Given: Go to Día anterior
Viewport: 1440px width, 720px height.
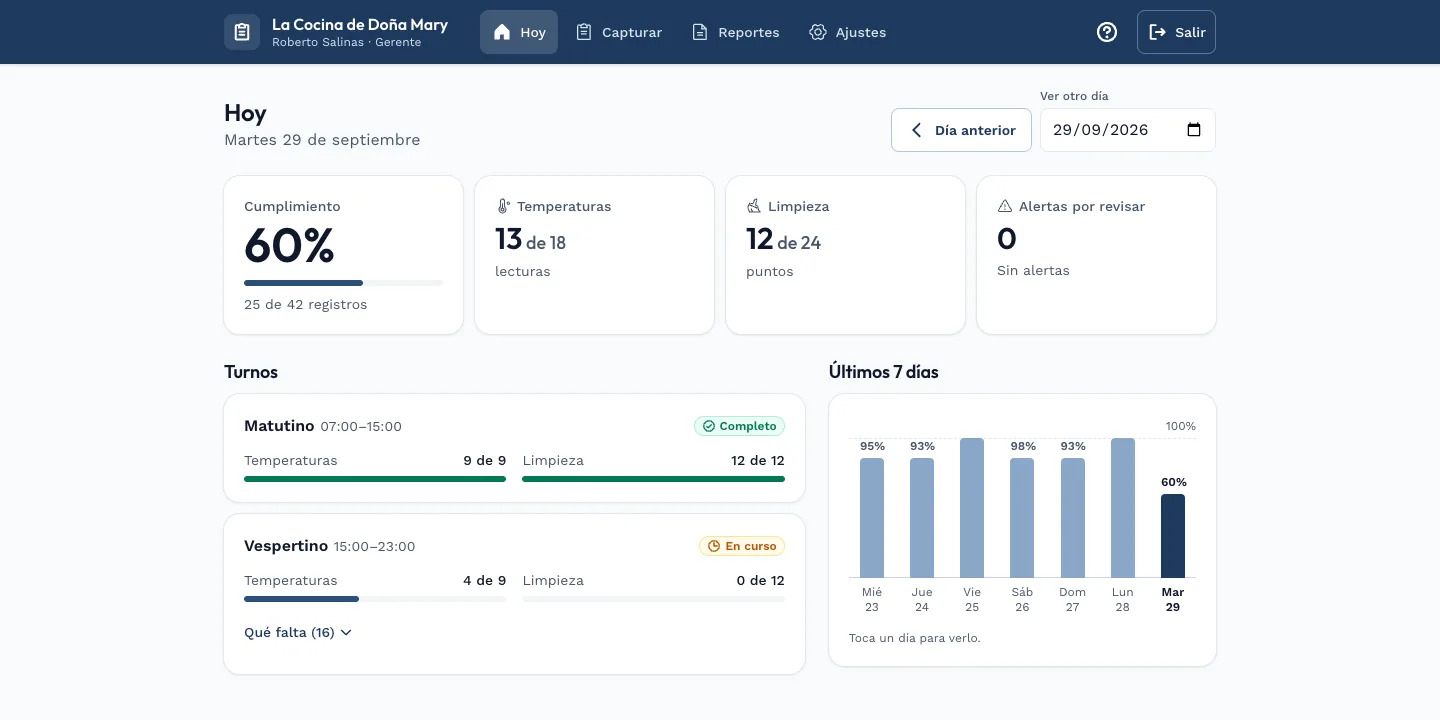Looking at the screenshot, I should point(961,130).
